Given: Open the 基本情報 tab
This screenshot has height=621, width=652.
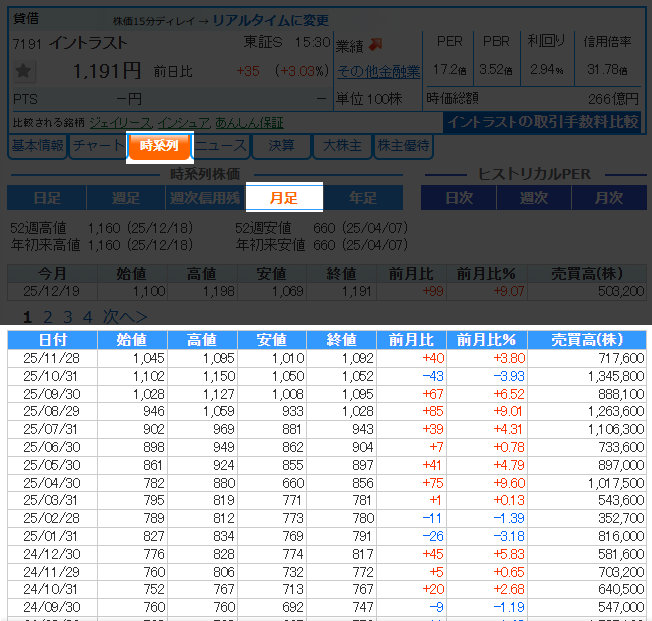Looking at the screenshot, I should [x=37, y=146].
